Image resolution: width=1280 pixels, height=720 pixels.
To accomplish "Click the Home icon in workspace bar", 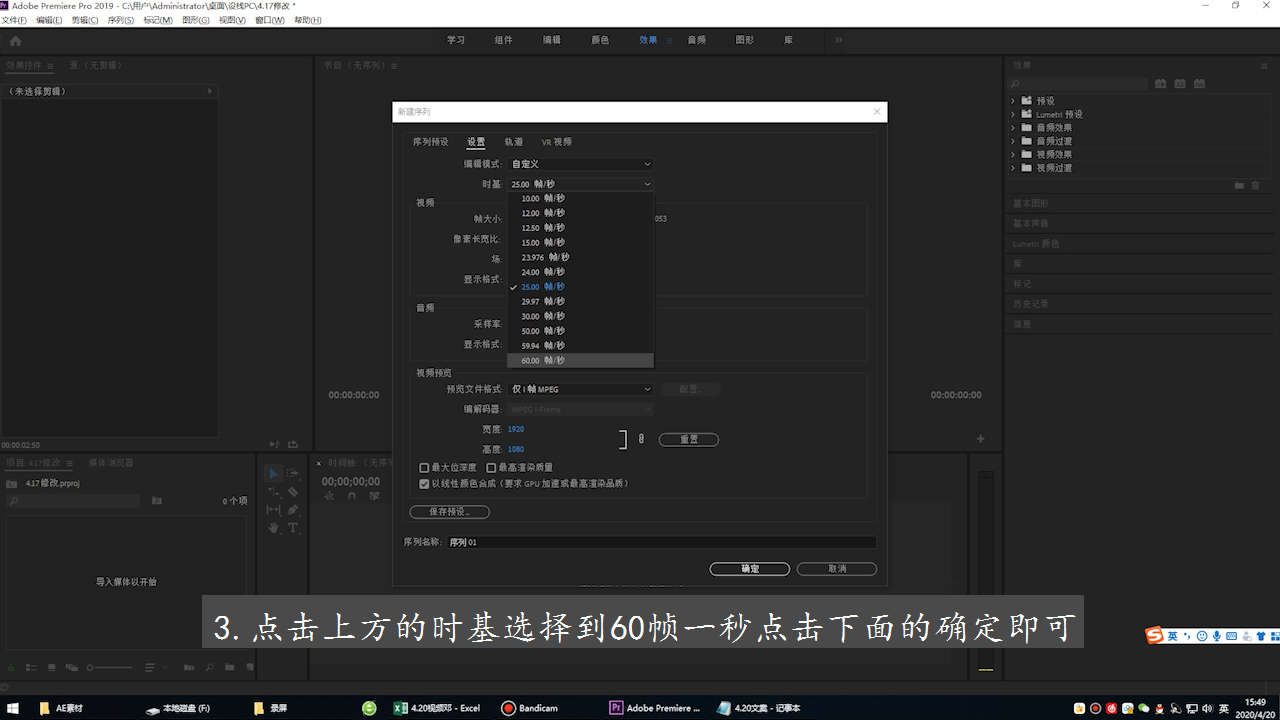I will [x=15, y=41].
